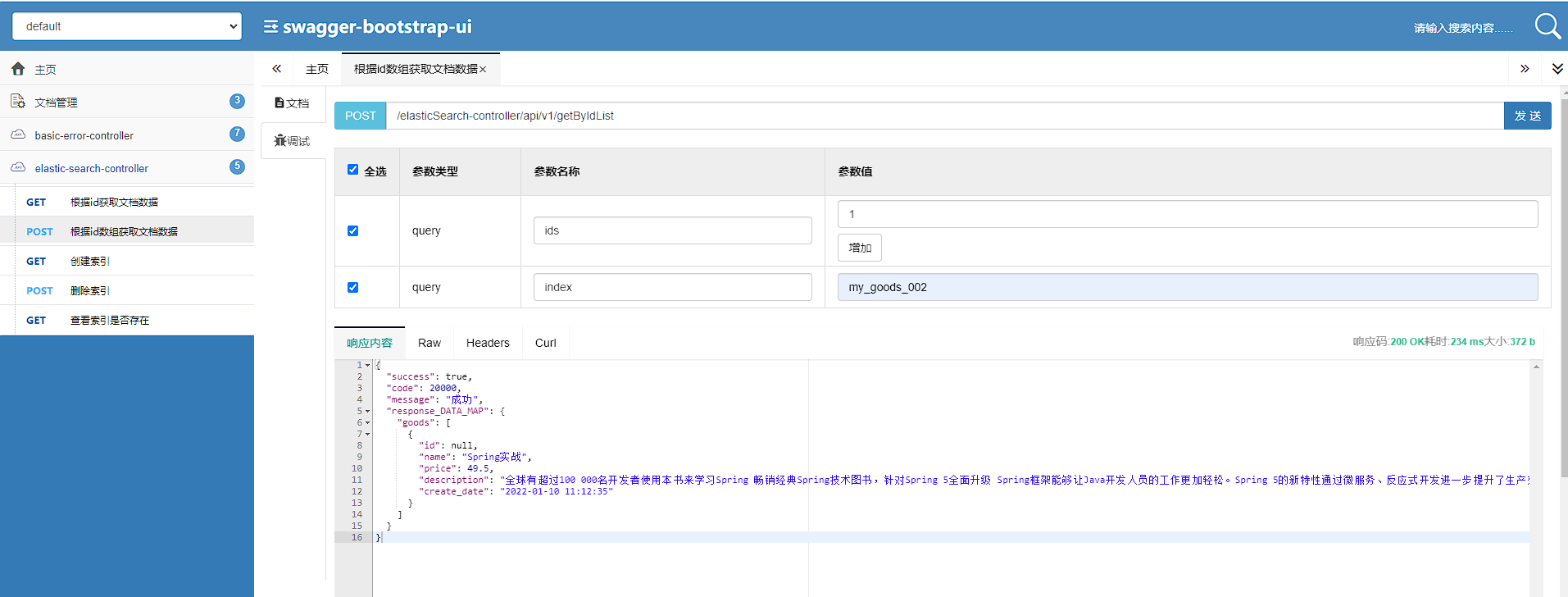The width and height of the screenshot is (1568, 597).
Task: Open POST 根据id数组获取文档数据 API
Action: point(127,231)
